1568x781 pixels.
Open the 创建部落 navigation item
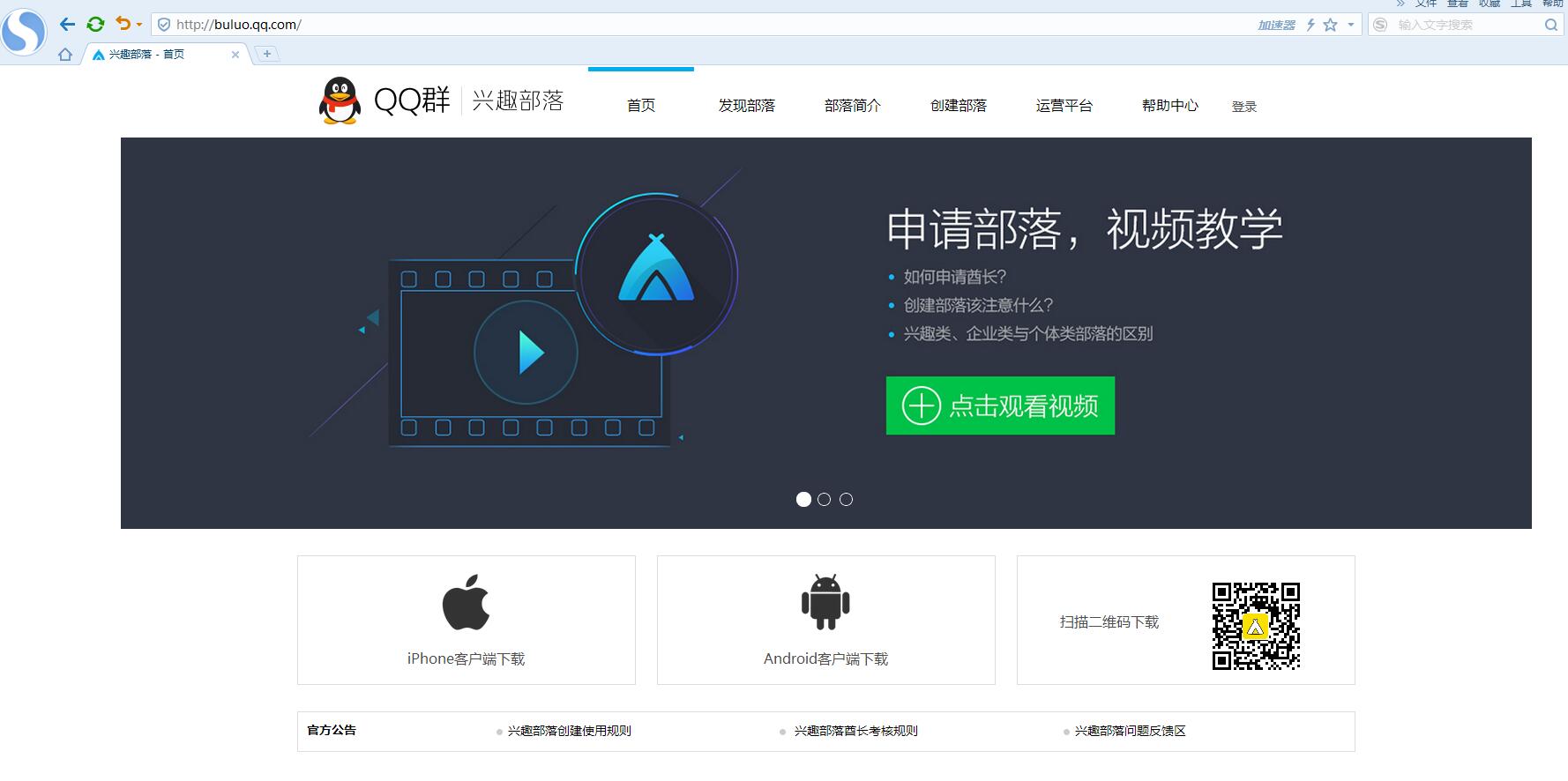coord(959,106)
